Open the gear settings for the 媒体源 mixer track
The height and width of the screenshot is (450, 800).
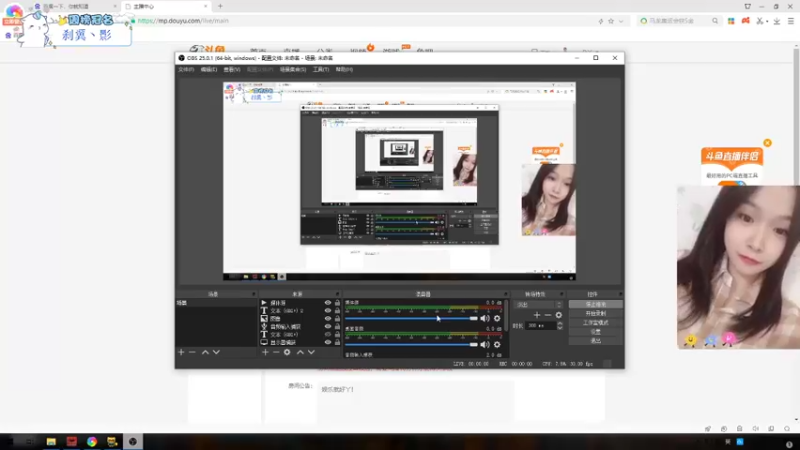[x=497, y=318]
